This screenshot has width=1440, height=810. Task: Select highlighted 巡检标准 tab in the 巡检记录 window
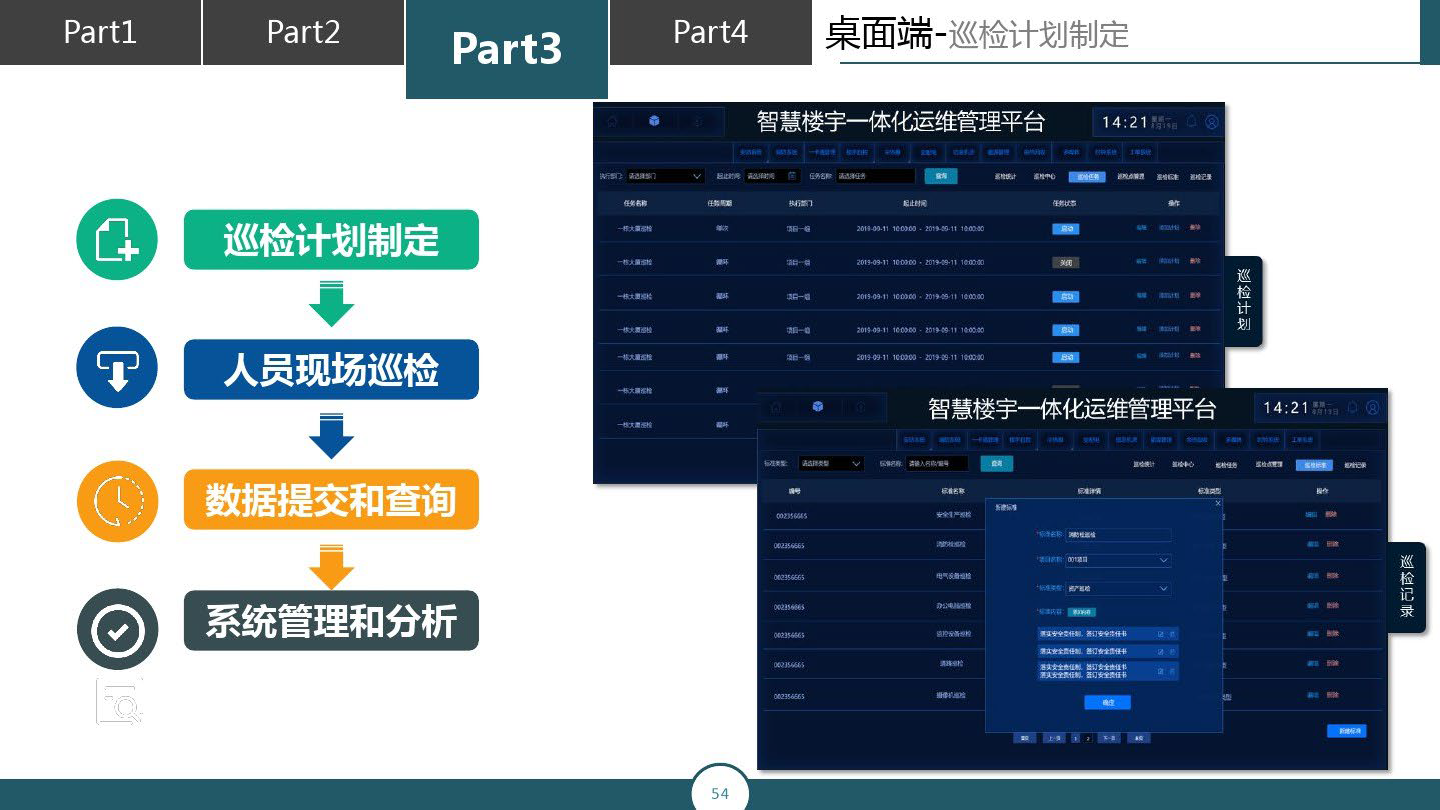[x=1314, y=465]
